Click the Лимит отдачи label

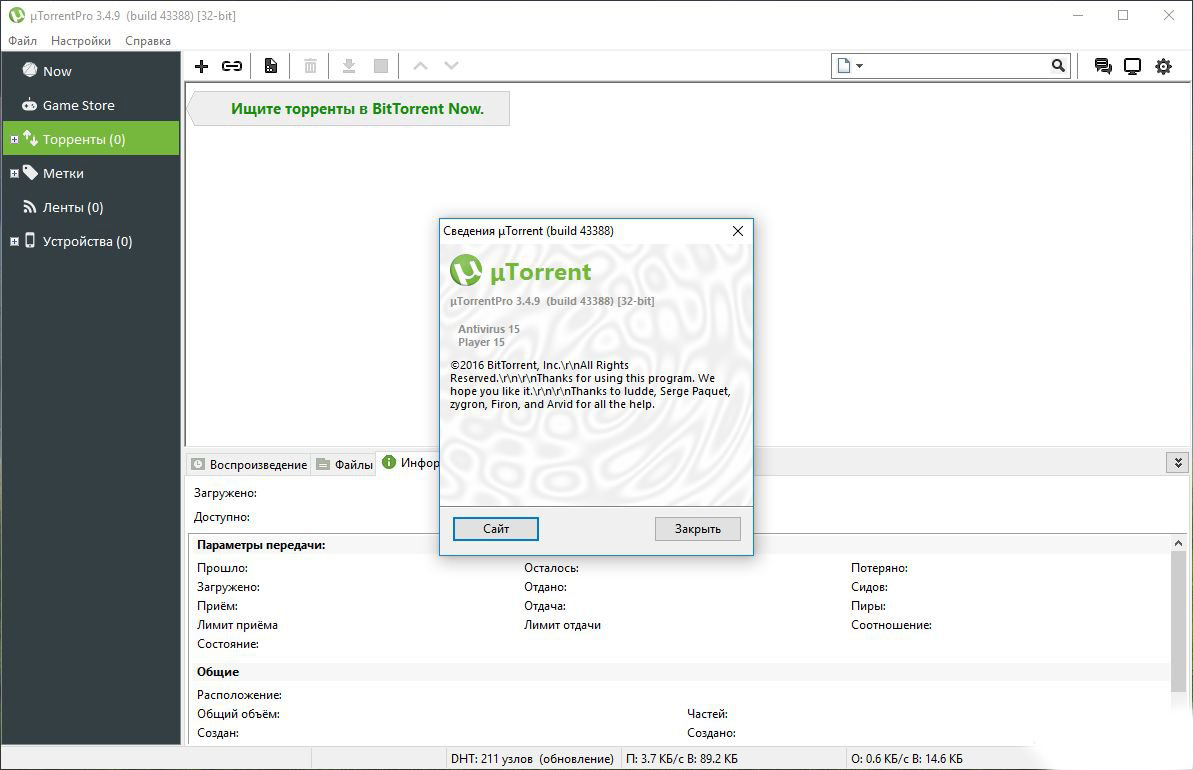tap(562, 625)
